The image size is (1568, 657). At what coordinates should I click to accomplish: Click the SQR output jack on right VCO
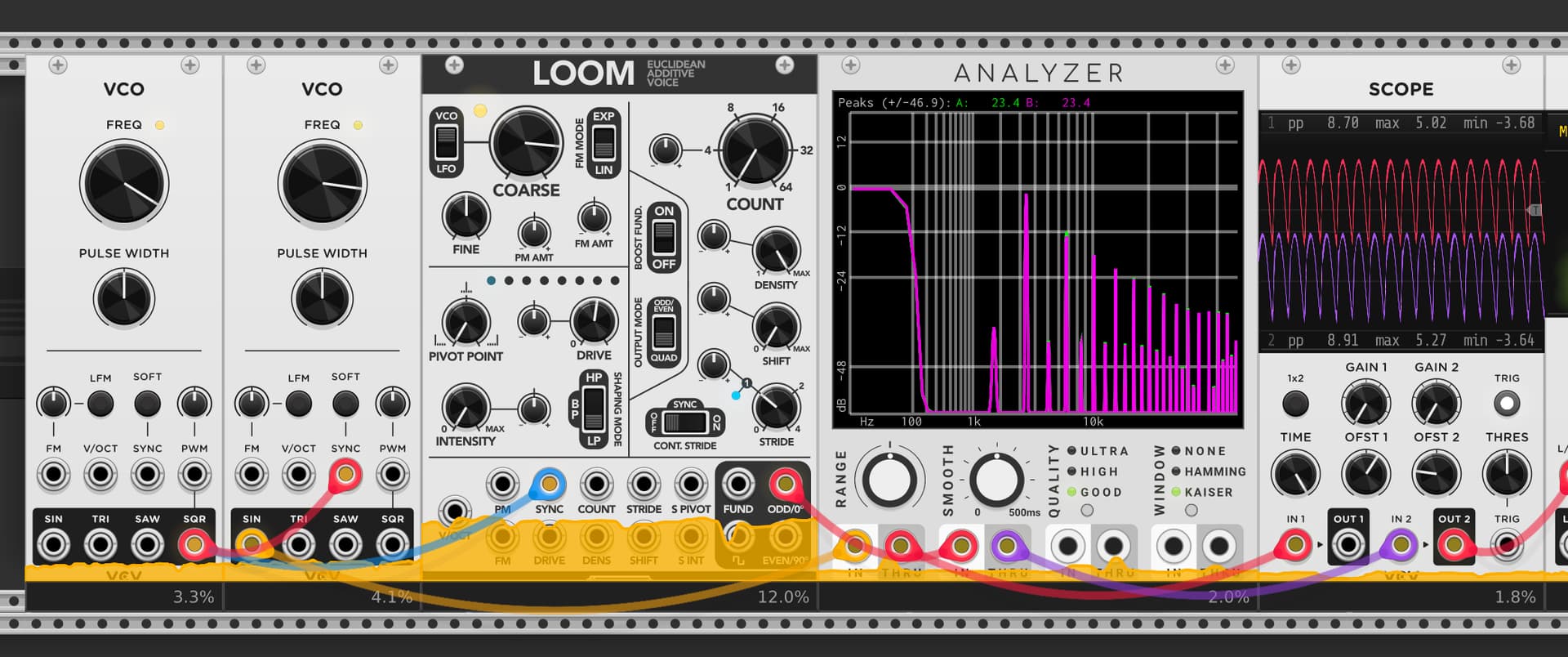393,544
